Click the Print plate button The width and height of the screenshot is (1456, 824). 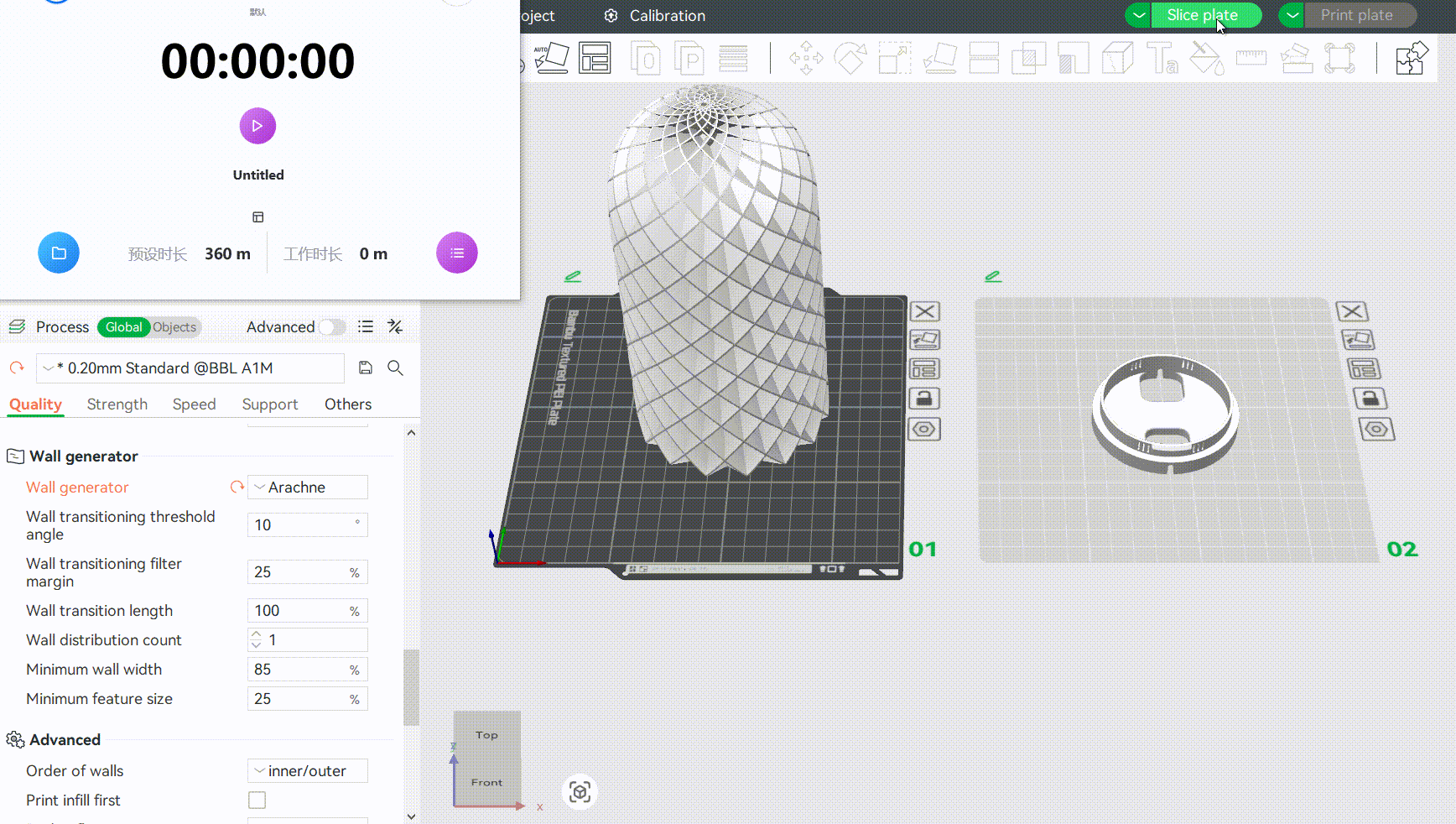click(x=1360, y=15)
